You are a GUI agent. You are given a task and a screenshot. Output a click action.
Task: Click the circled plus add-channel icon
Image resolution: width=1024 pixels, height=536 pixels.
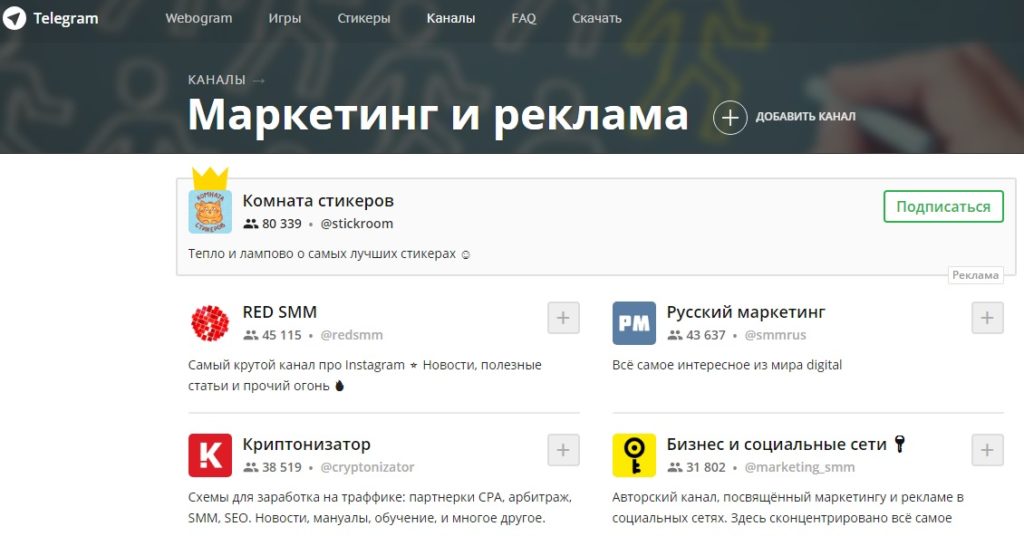[730, 118]
